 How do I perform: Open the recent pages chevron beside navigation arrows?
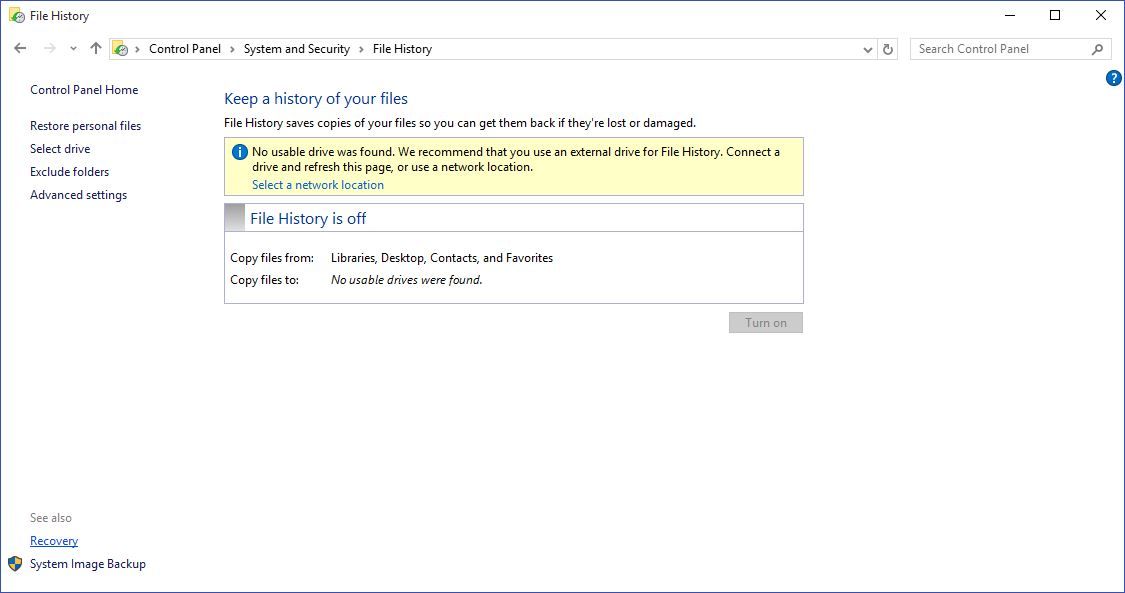click(x=70, y=48)
